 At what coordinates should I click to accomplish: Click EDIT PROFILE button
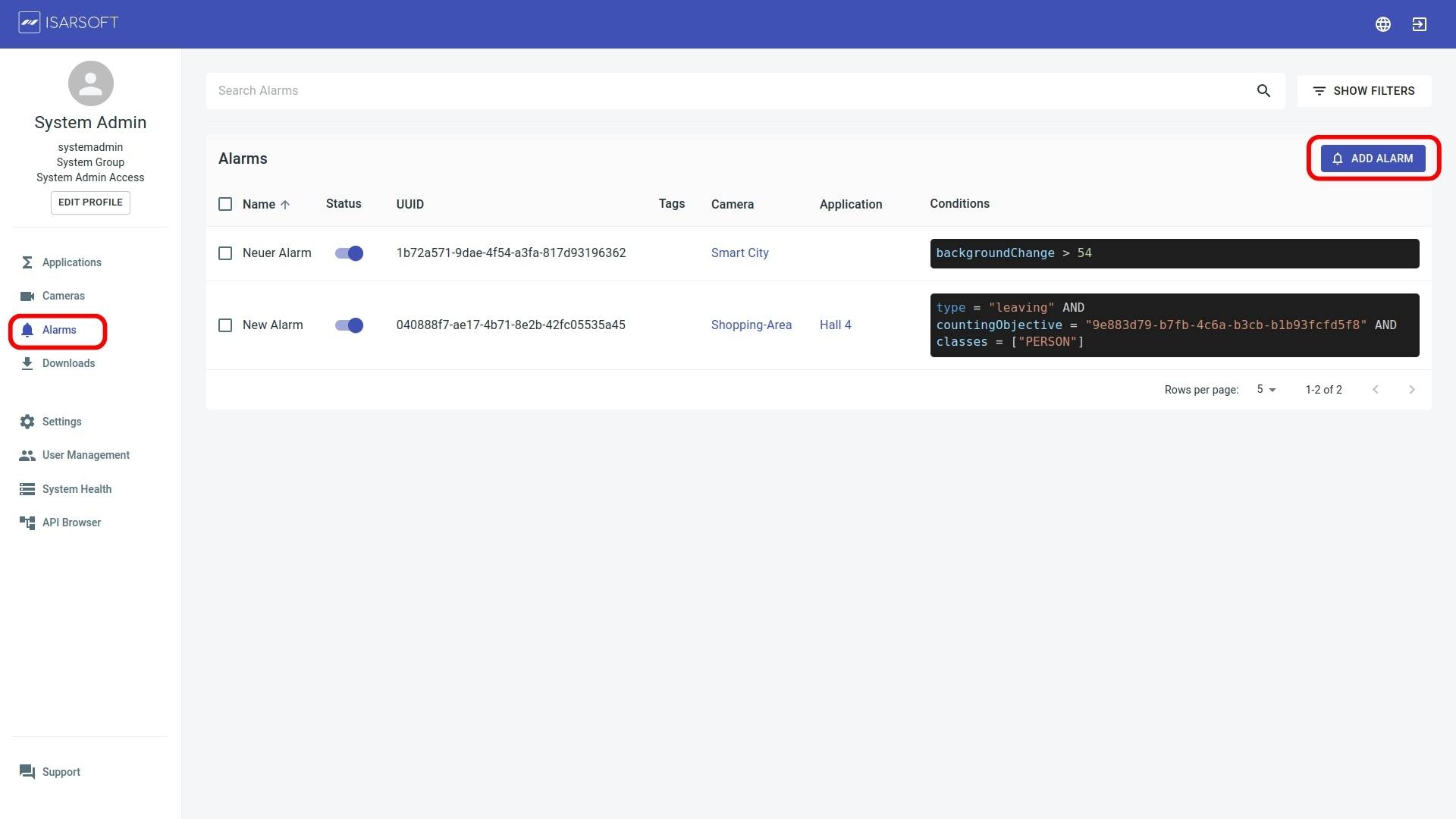90,202
